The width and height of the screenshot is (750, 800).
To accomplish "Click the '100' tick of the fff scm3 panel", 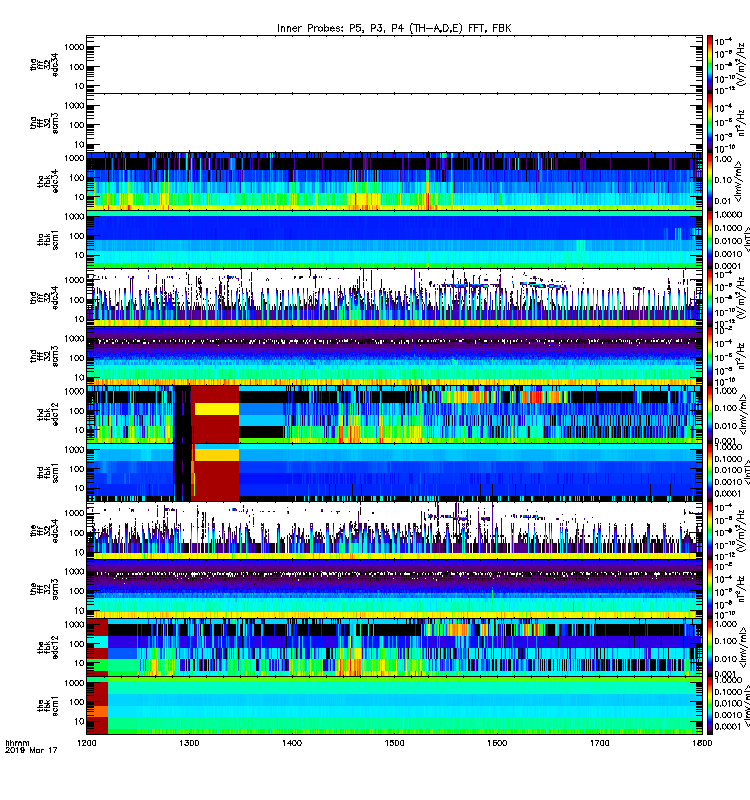I will (x=77, y=591).
